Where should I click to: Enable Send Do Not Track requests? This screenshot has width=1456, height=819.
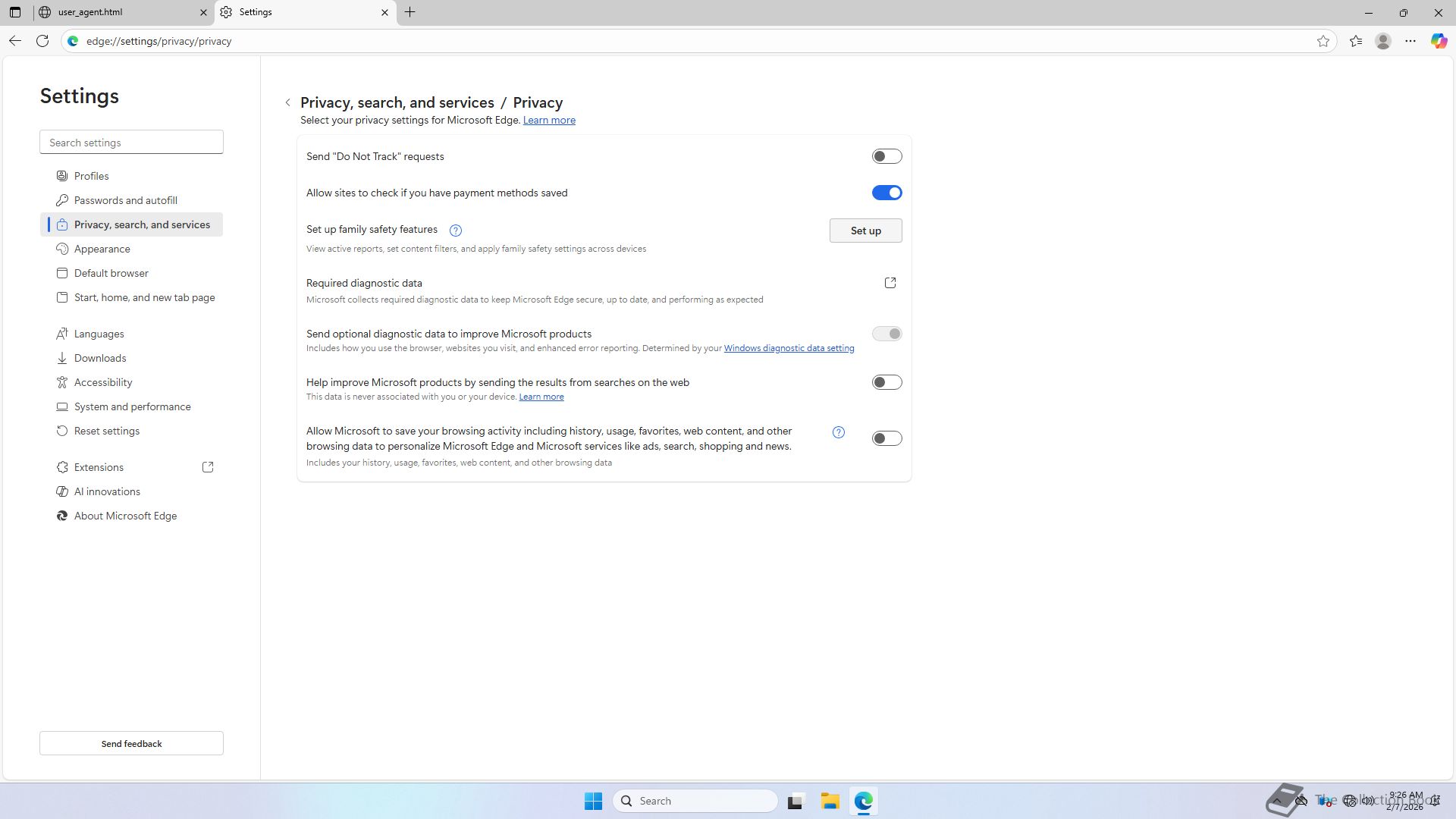[x=886, y=156]
